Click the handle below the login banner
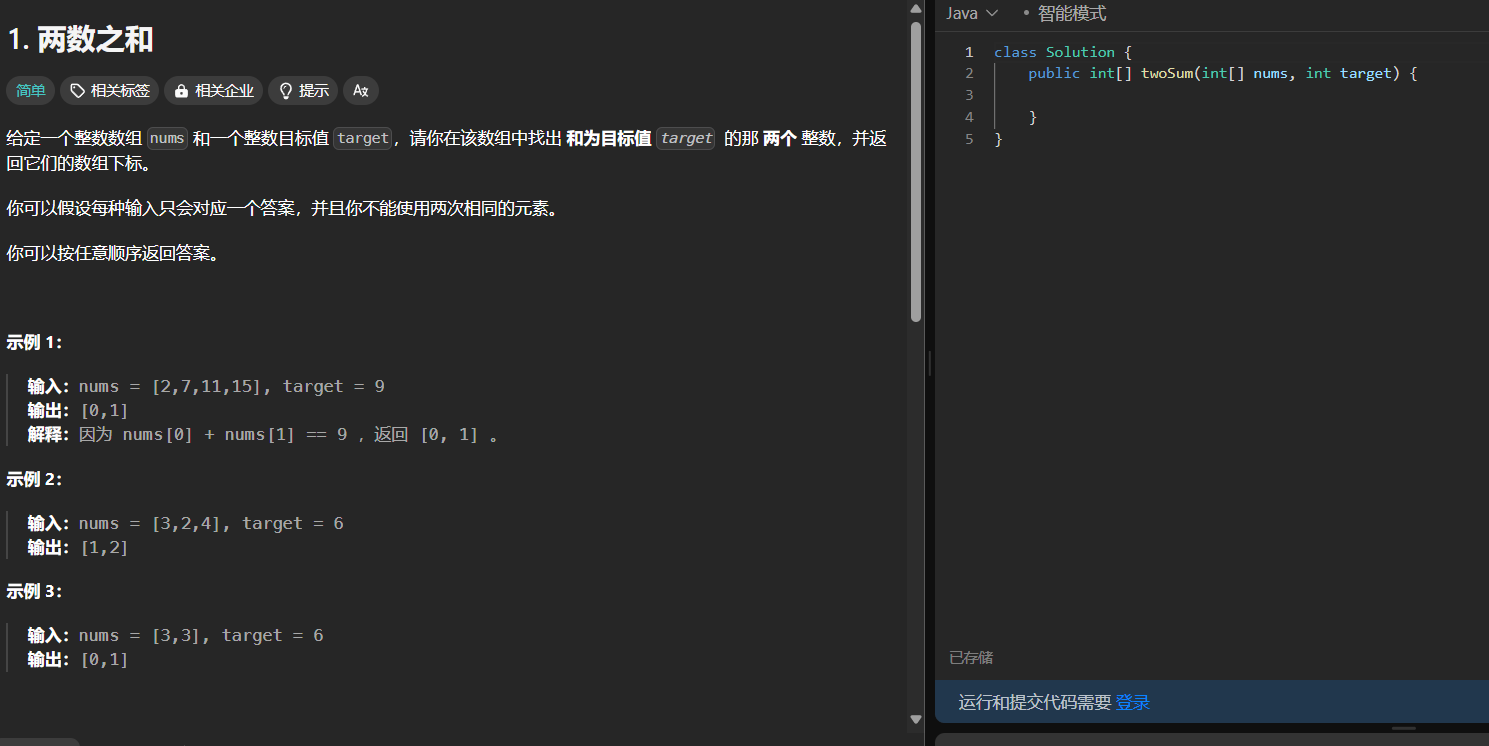 [x=1404, y=729]
